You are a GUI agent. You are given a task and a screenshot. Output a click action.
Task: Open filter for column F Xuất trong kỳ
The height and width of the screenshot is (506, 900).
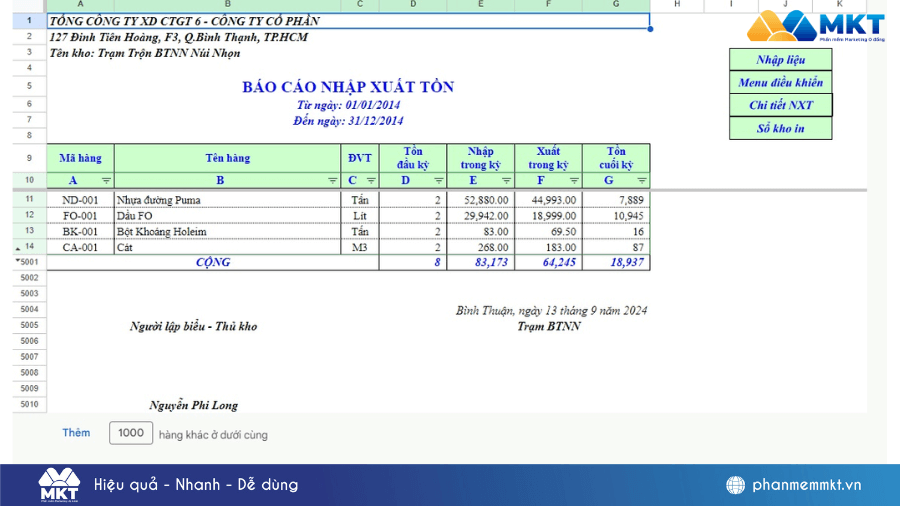574,181
